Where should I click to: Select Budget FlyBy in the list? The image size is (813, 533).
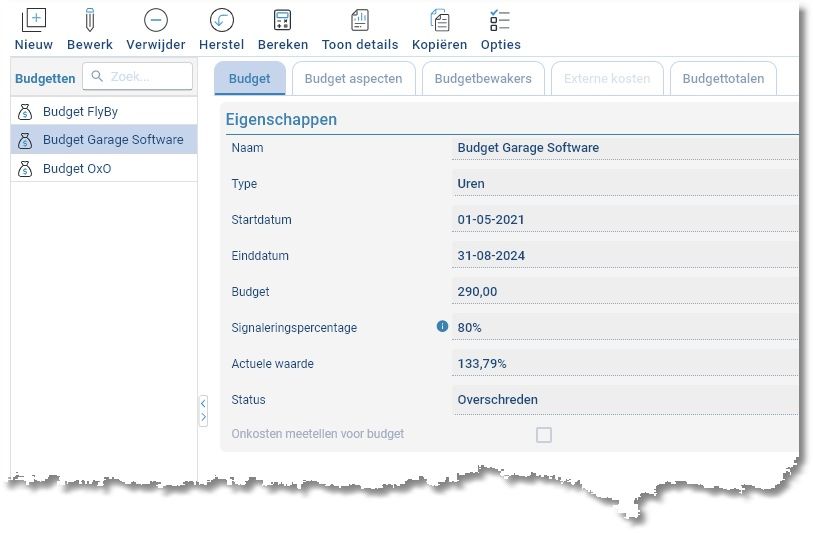coord(80,112)
